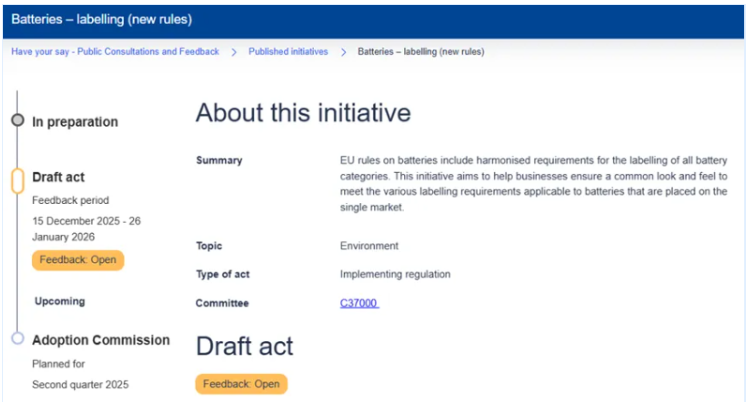The image size is (750, 408).
Task: Select the In preparation stage label
Action: pos(75,122)
